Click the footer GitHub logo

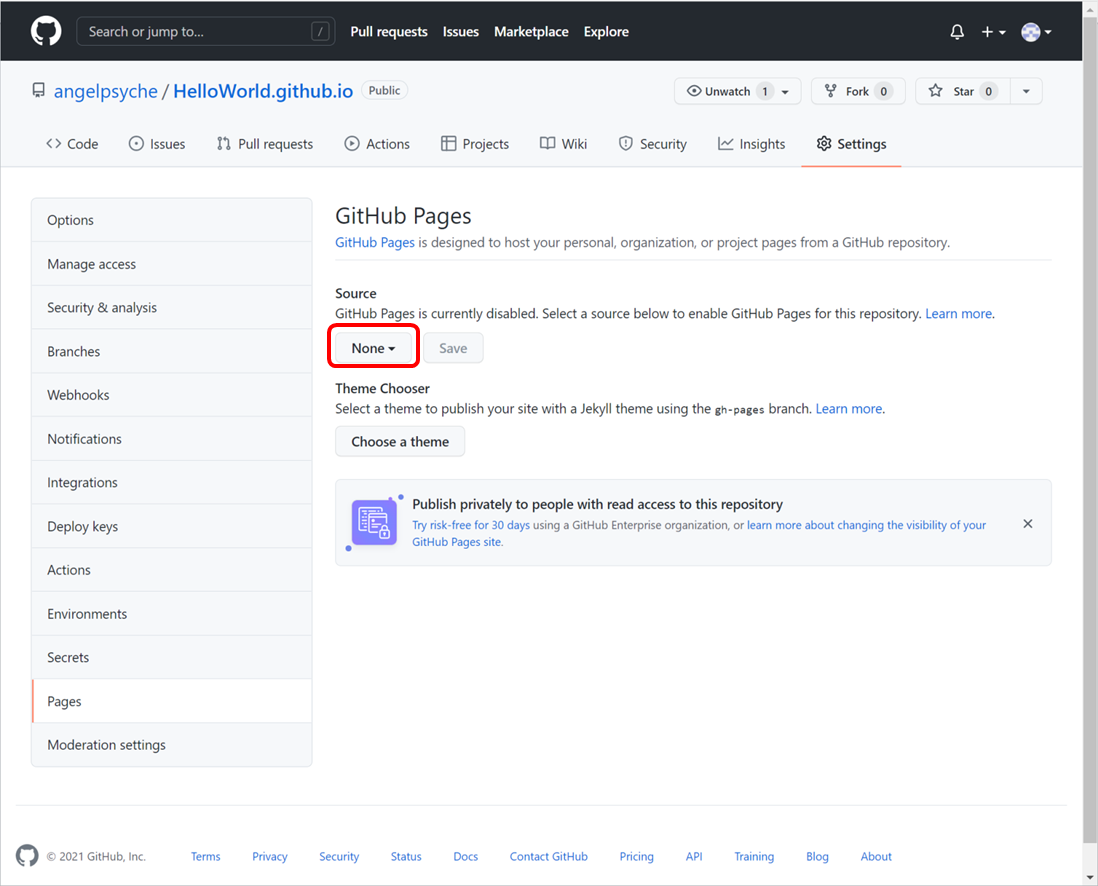coord(27,856)
